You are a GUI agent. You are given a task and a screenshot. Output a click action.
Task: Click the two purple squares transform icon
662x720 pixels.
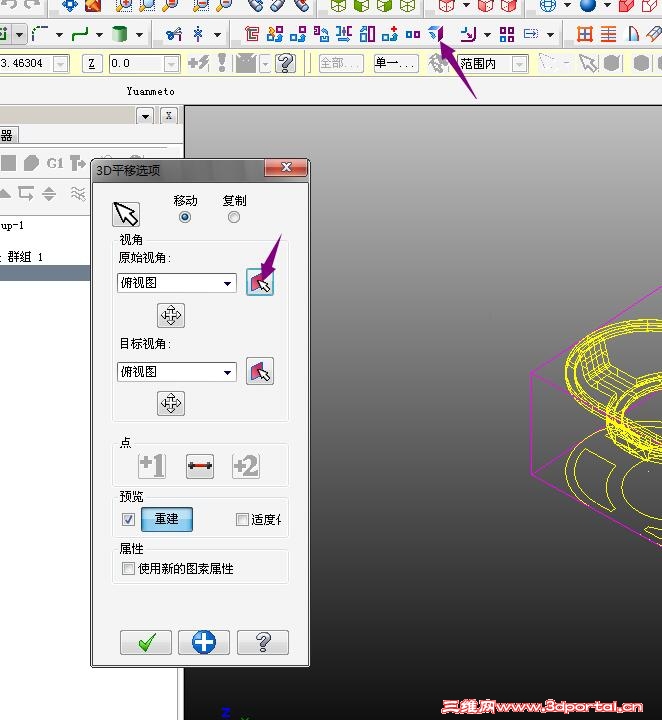[x=413, y=34]
